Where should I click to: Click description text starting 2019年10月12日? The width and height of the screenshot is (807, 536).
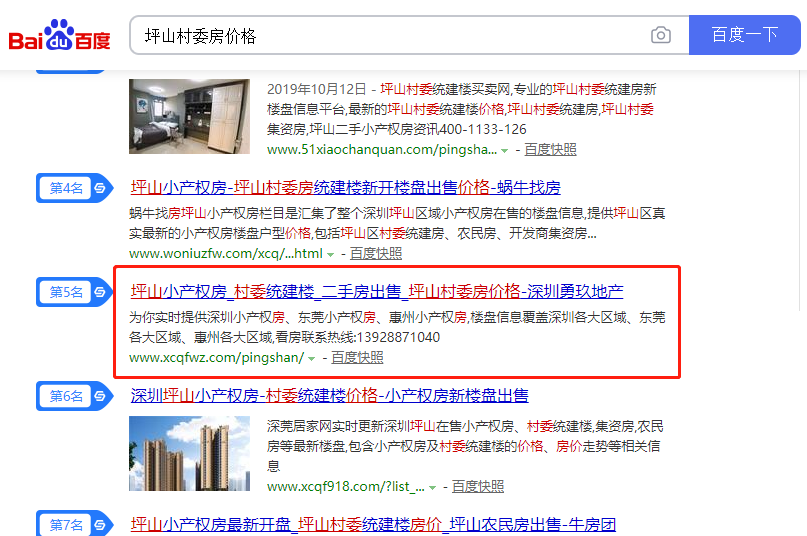[x=462, y=109]
